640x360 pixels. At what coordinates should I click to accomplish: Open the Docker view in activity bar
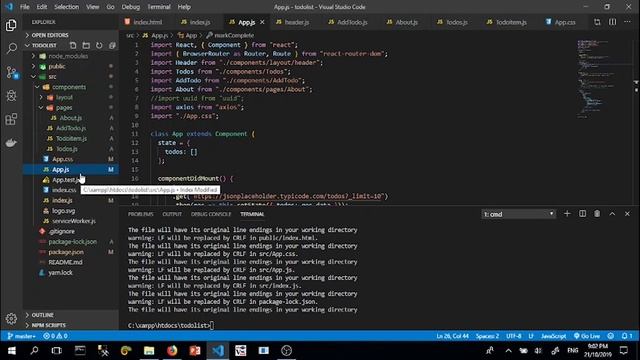tap(11, 143)
